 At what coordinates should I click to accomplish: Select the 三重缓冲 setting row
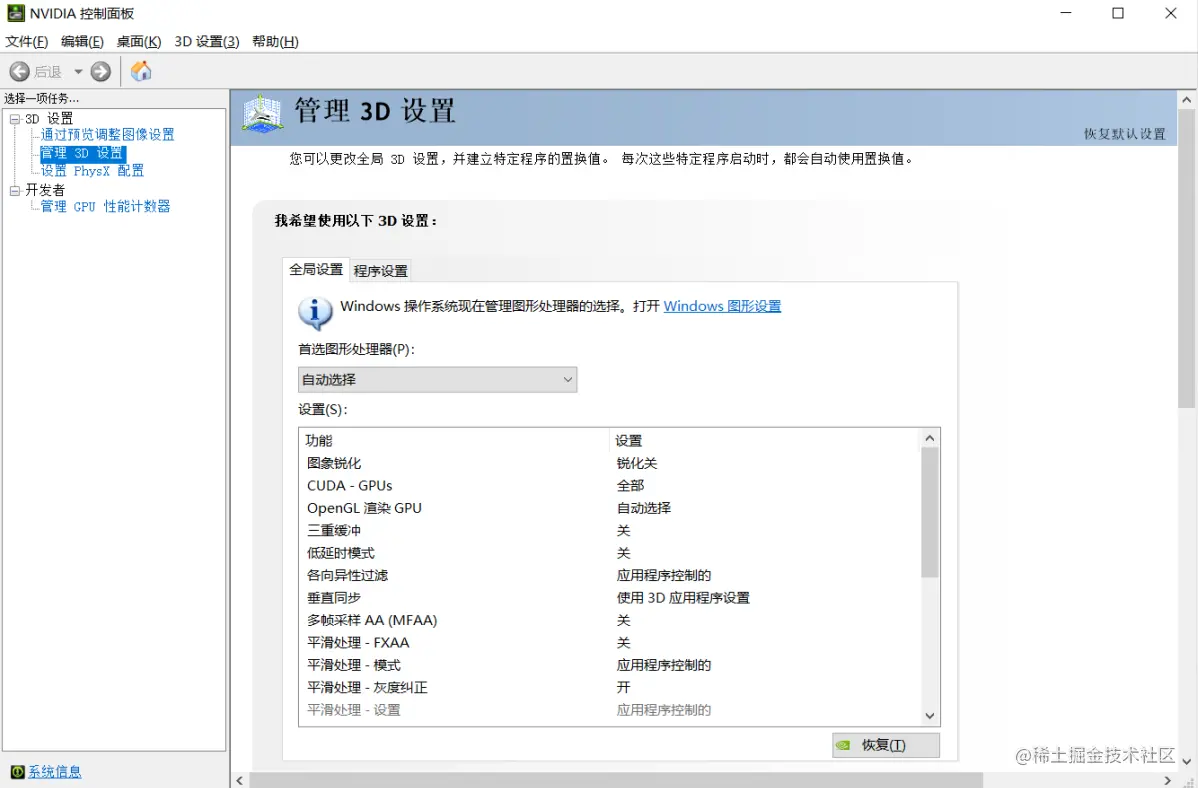coord(610,530)
